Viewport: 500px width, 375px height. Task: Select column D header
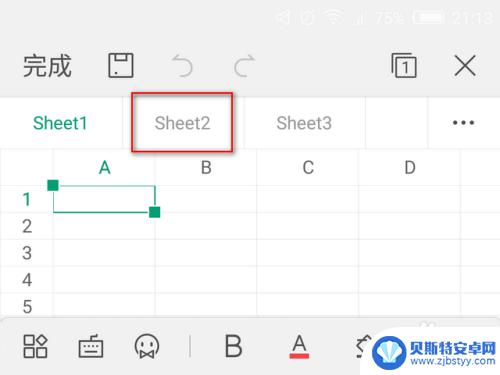[410, 167]
